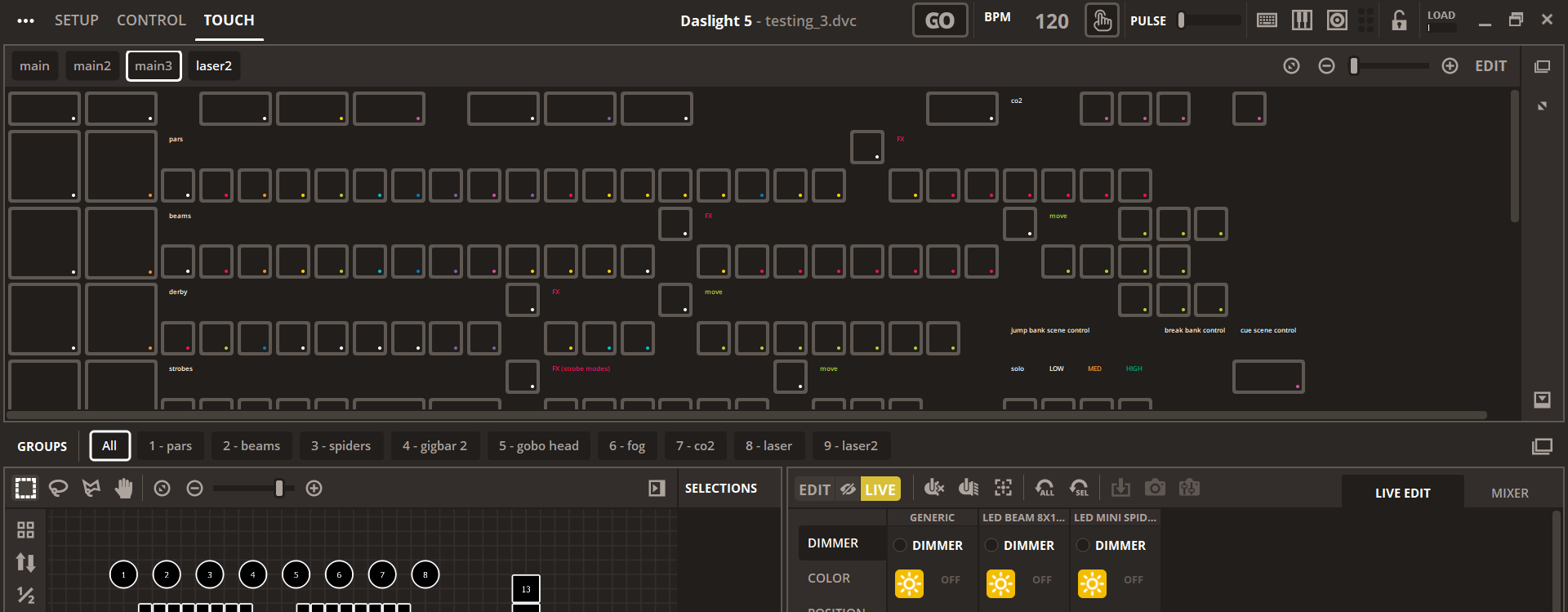Zoom out the touch page with minus icon
This screenshot has height=612, width=1568.
1326,66
